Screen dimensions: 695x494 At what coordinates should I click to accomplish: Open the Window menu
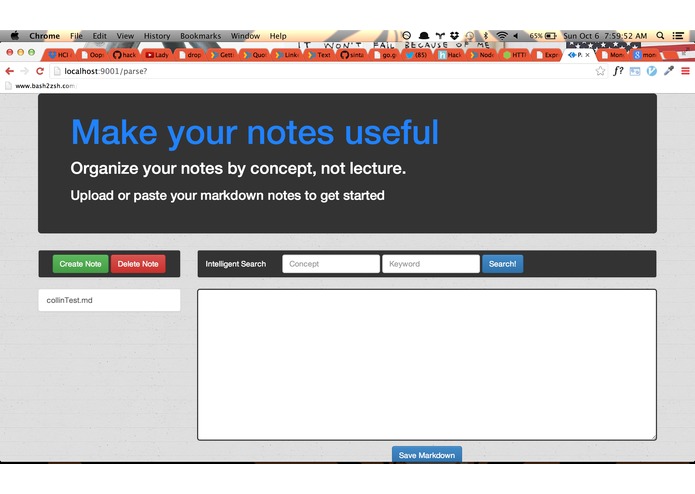coord(245,36)
